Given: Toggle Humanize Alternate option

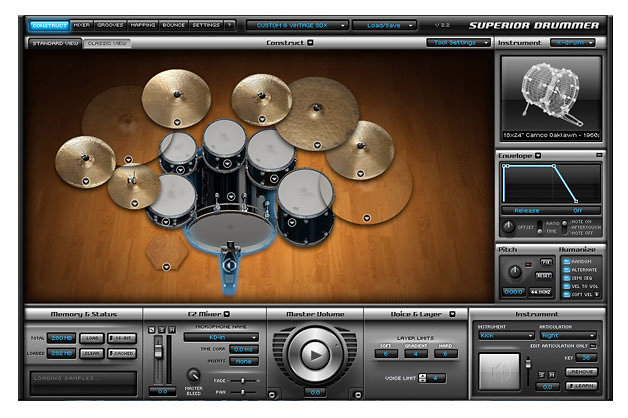Looking at the screenshot, I should tap(566, 269).
